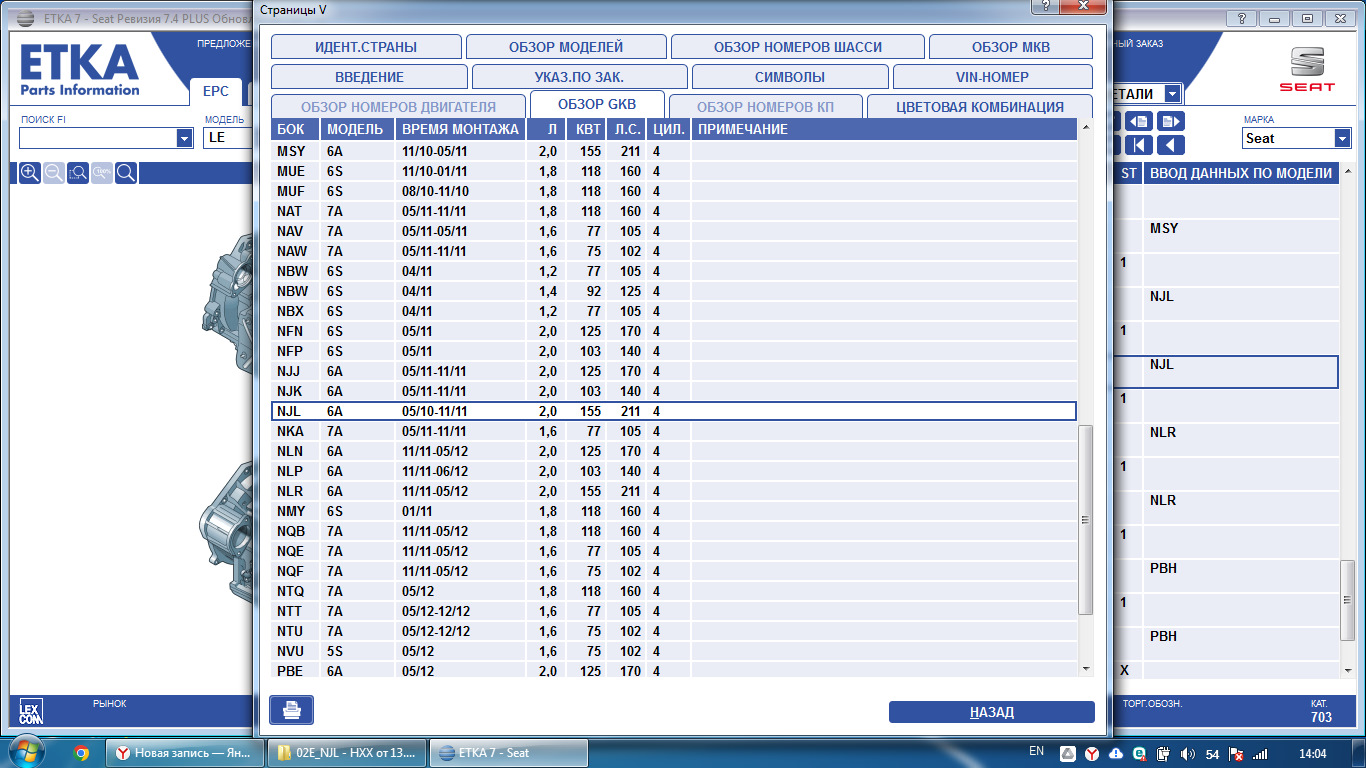The height and width of the screenshot is (768, 1366).
Task: Click the Yandex browser tray icon
Action: [x=1092, y=753]
